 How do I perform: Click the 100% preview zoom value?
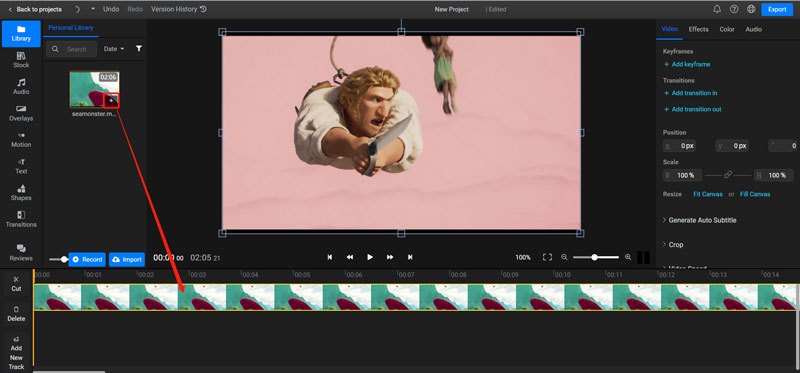coord(523,257)
